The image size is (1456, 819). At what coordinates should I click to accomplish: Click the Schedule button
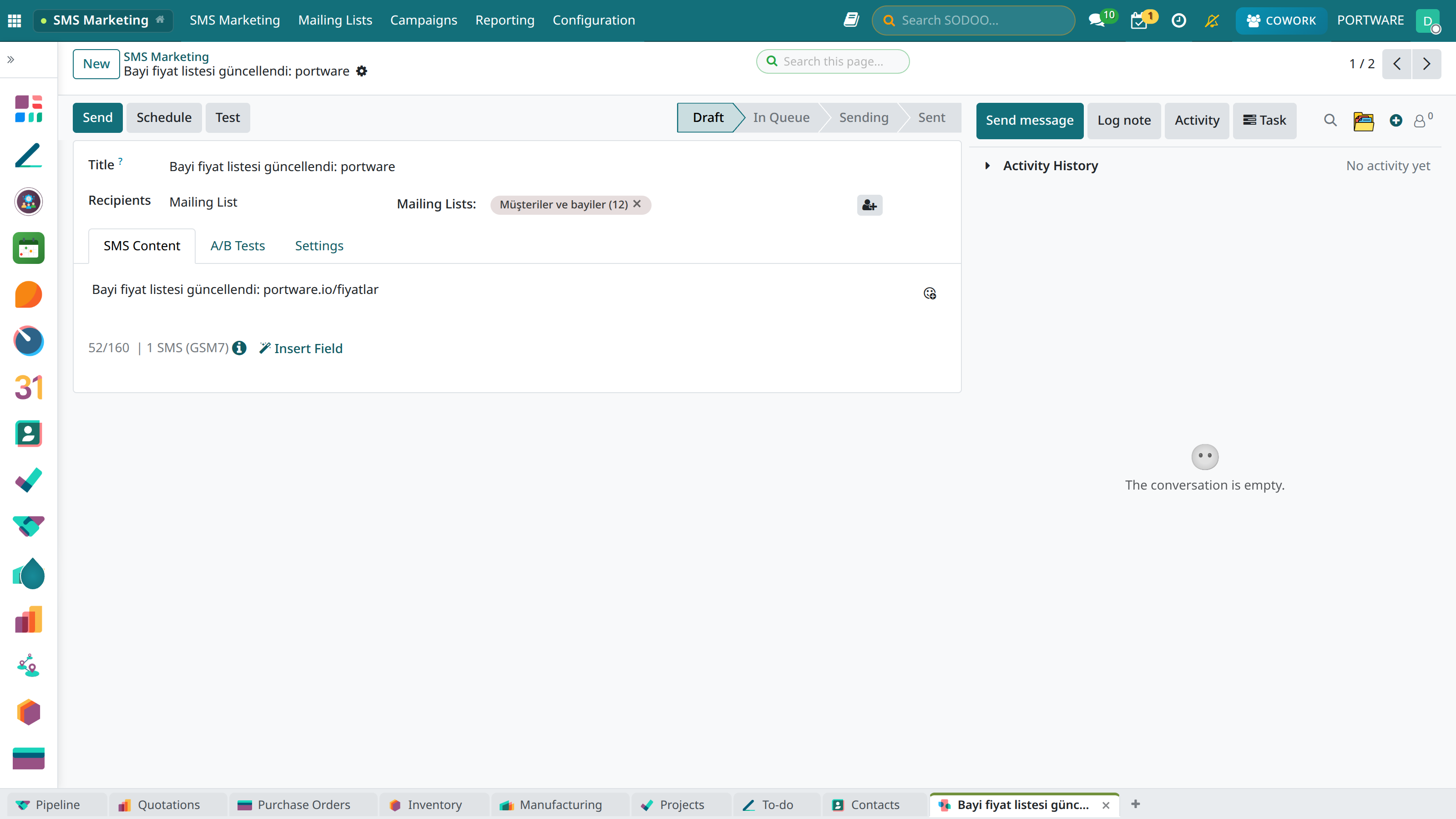(x=164, y=117)
